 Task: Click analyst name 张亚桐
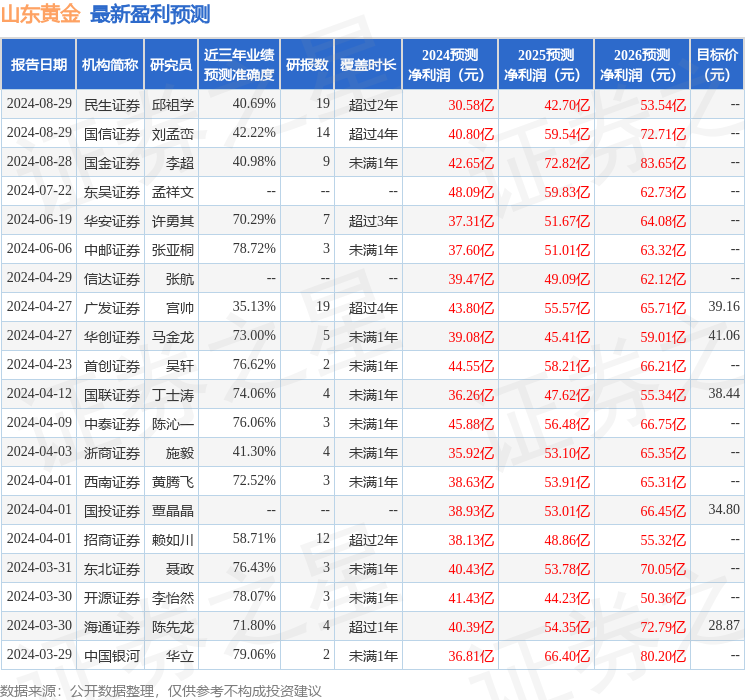pyautogui.click(x=173, y=250)
